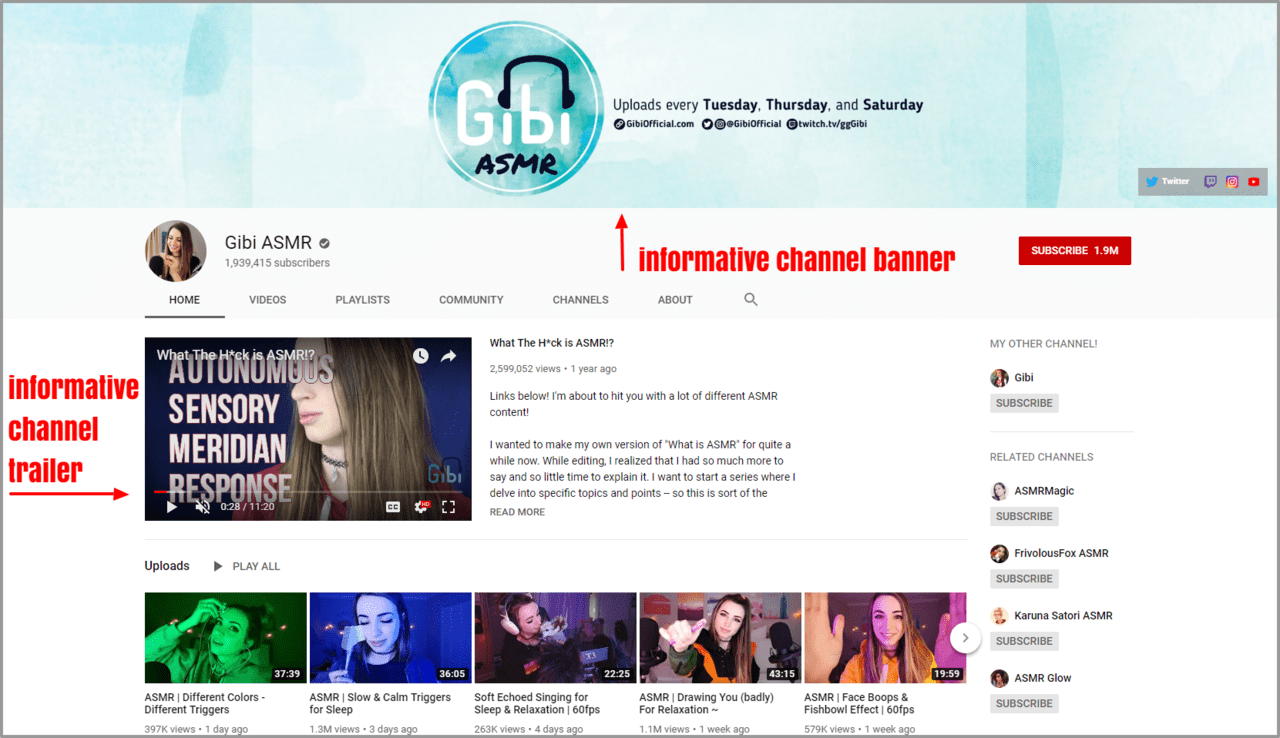Image resolution: width=1280 pixels, height=738 pixels.
Task: Click the verified badge next to Gibi ASMR
Action: pyautogui.click(x=325, y=243)
